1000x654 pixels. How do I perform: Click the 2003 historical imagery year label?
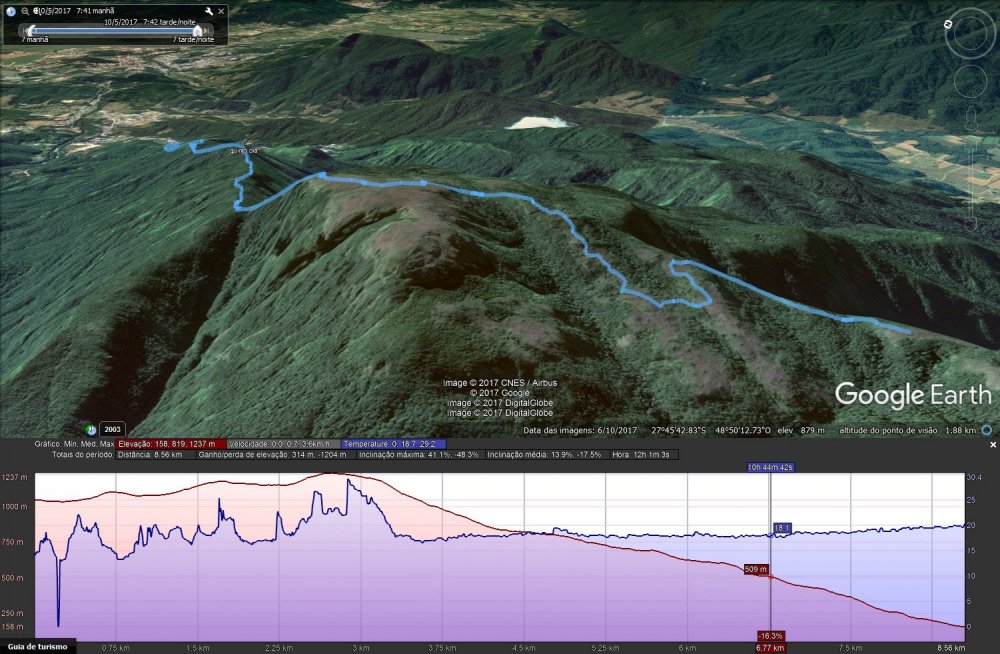[112, 429]
